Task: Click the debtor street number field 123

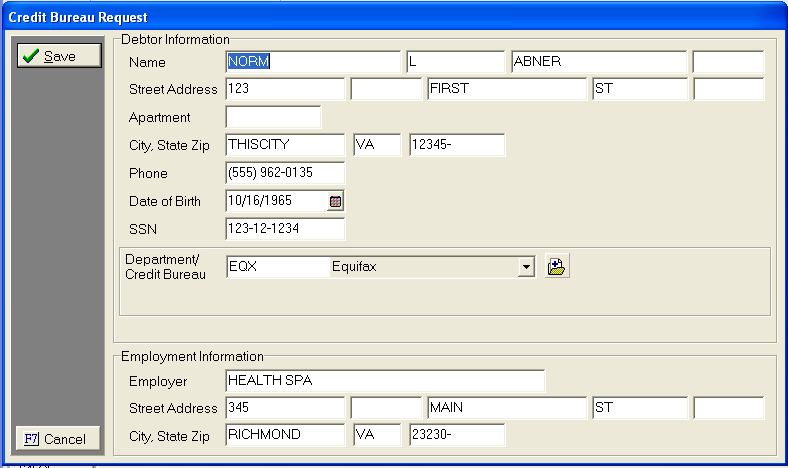Action: pyautogui.click(x=285, y=89)
